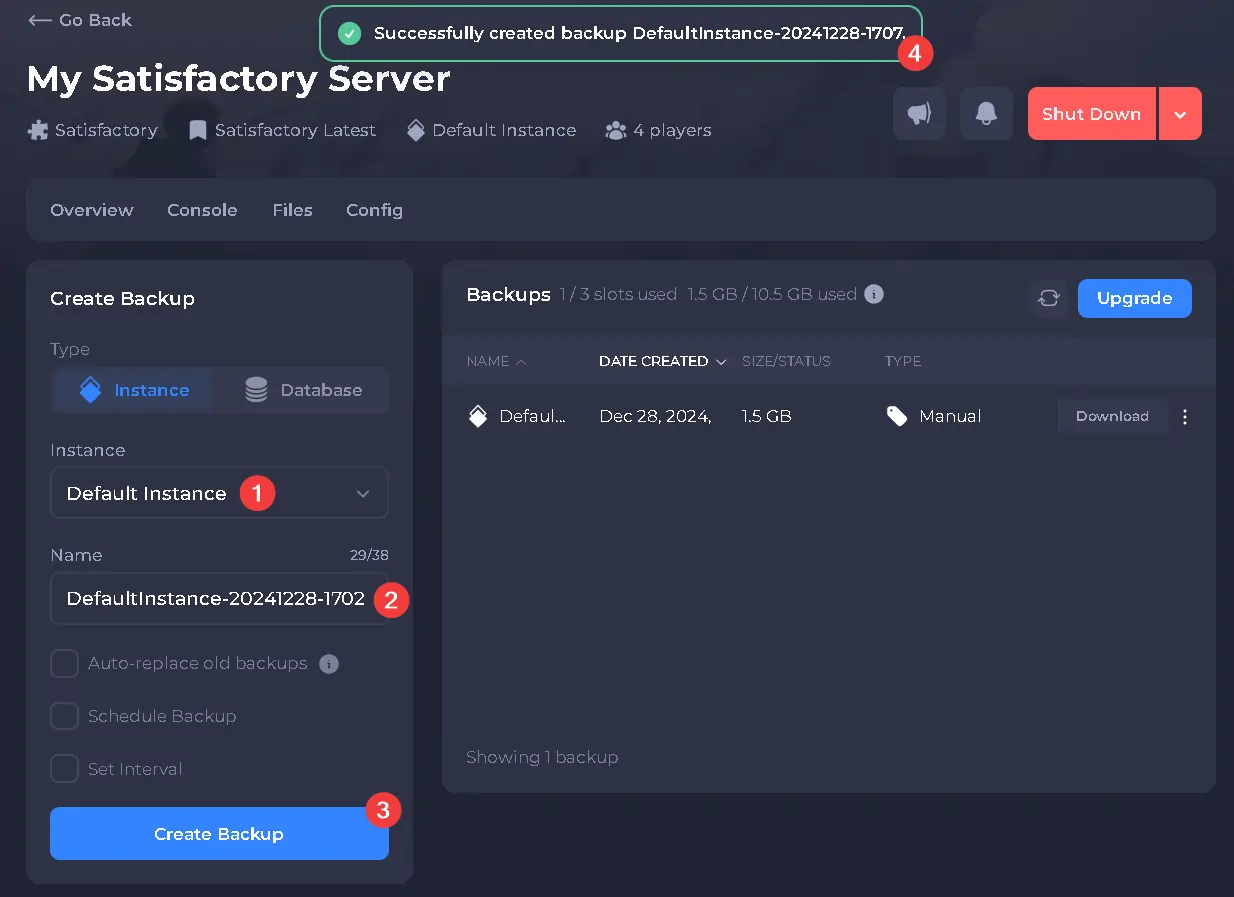Screen dimensions: 1234x897
Task: Click the backup row instance icon
Action: tap(478, 416)
